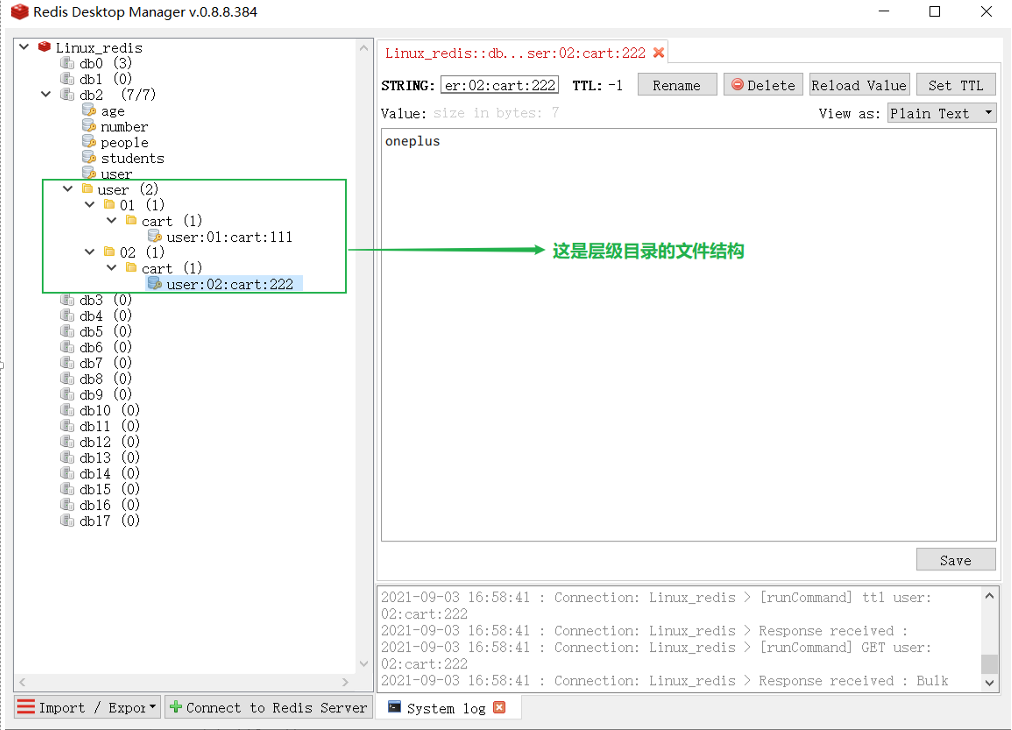Viewport: 1012px width, 730px height.
Task: Click the green plus Connect icon
Action: coord(176,707)
